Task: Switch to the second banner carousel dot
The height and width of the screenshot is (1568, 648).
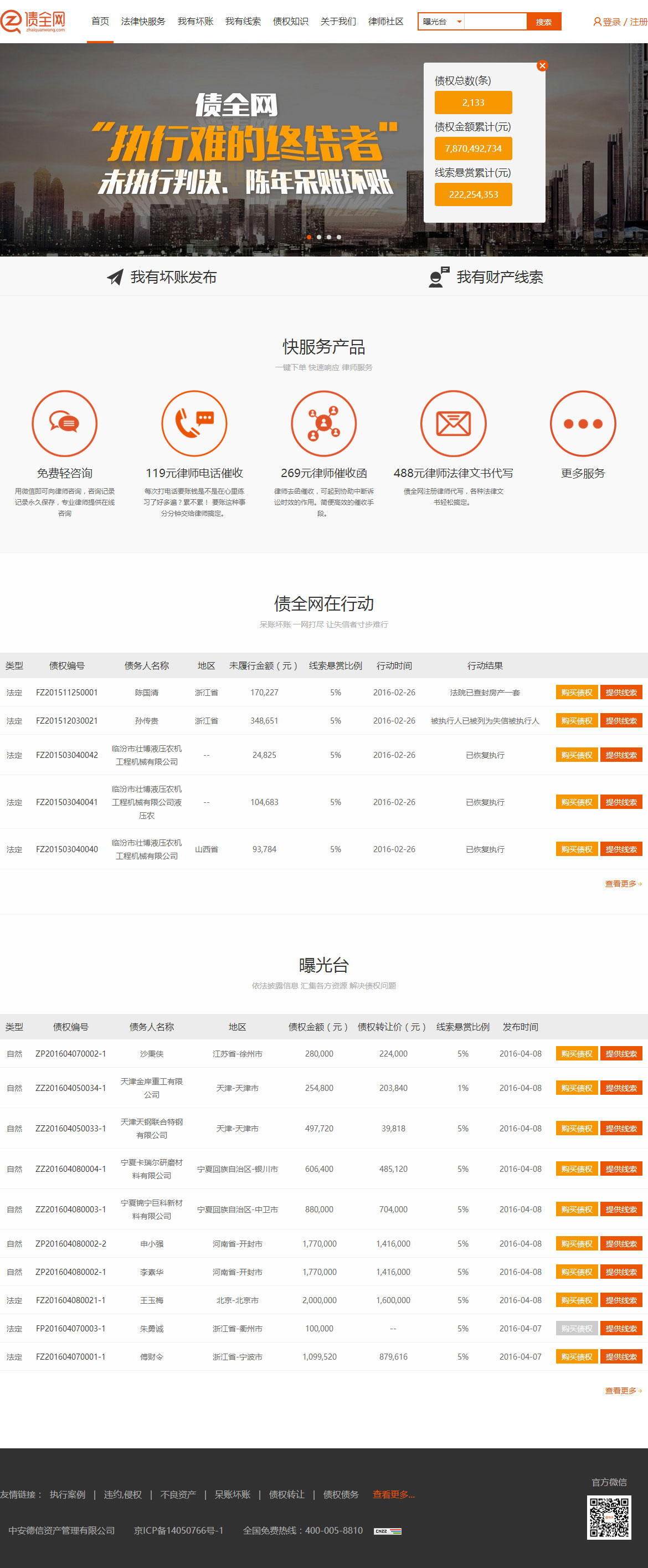Action: (319, 237)
